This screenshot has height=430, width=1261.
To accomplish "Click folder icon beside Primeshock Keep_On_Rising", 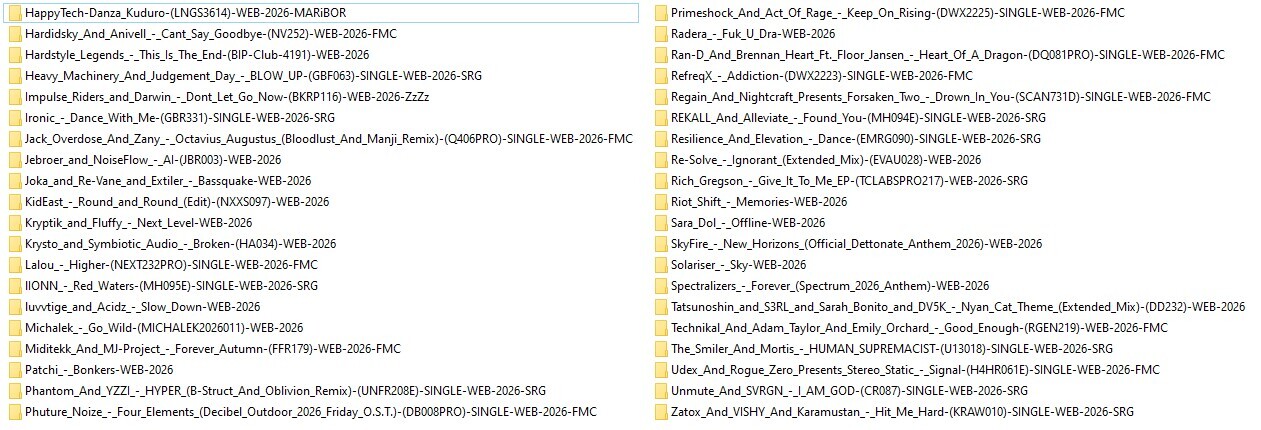I will 660,13.
